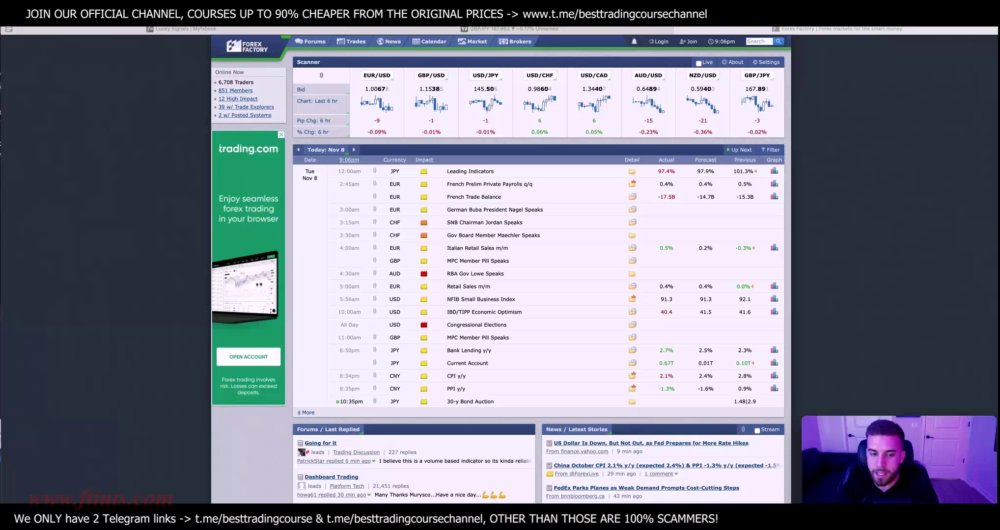1000x530 pixels.
Task: Open the Dashboard Trading thread
Action: 331,477
